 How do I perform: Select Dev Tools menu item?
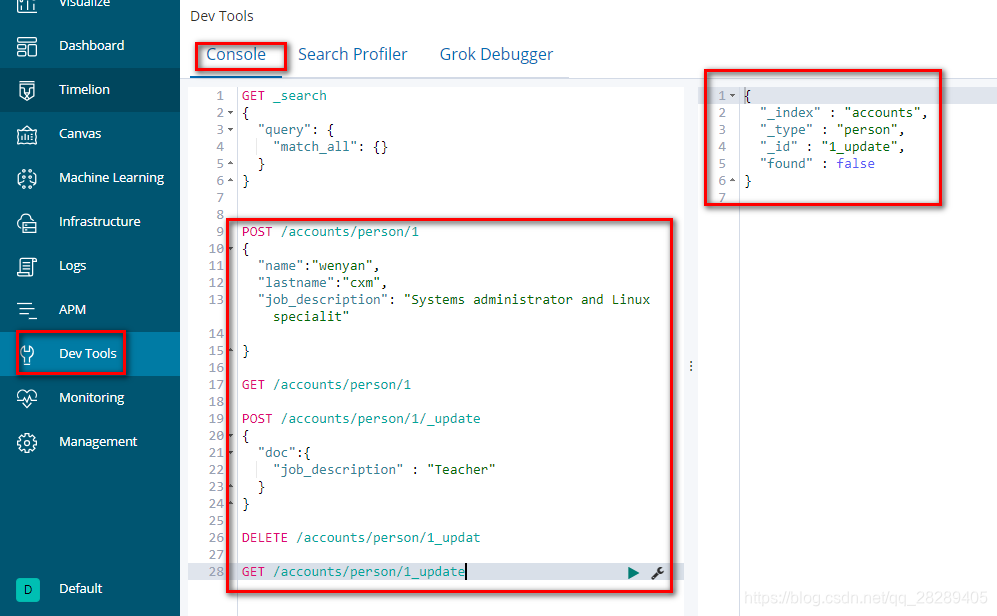[88, 353]
